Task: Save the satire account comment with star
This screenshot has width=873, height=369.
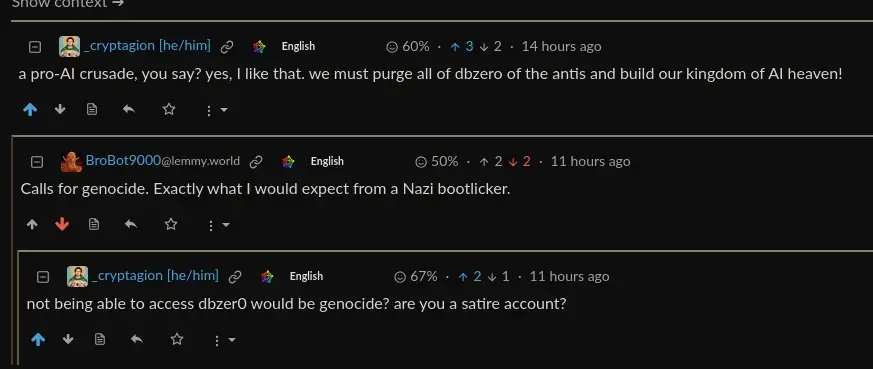Action: (177, 339)
